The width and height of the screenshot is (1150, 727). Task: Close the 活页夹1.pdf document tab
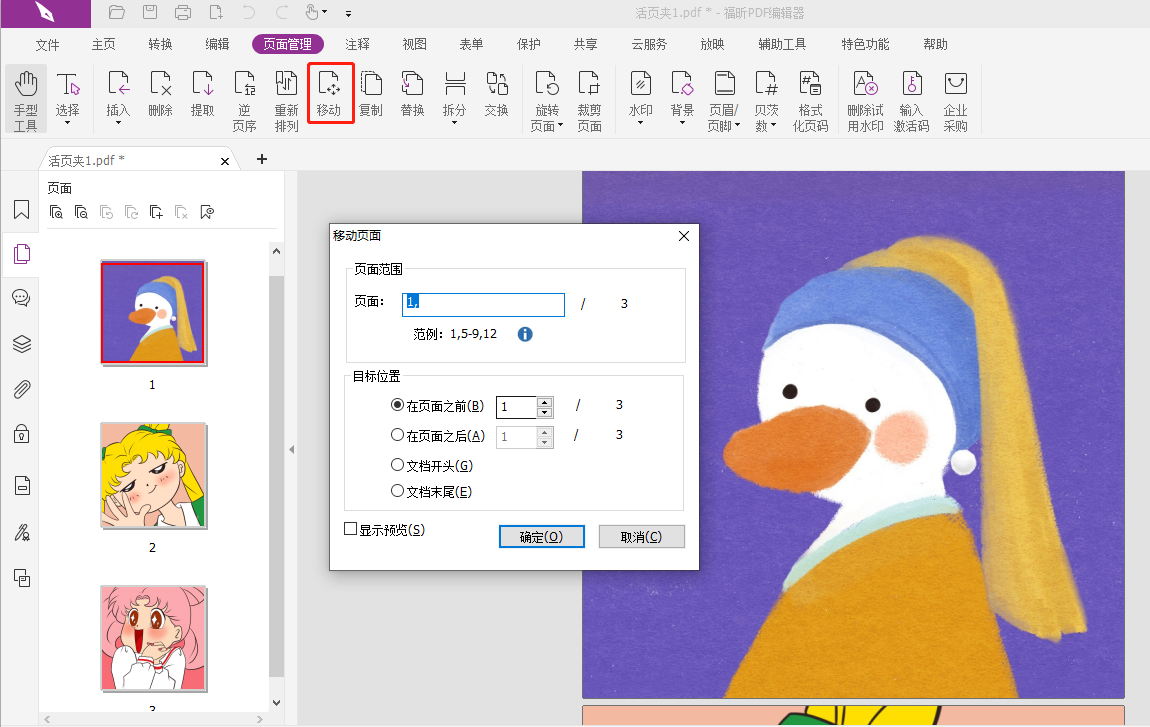tap(225, 161)
